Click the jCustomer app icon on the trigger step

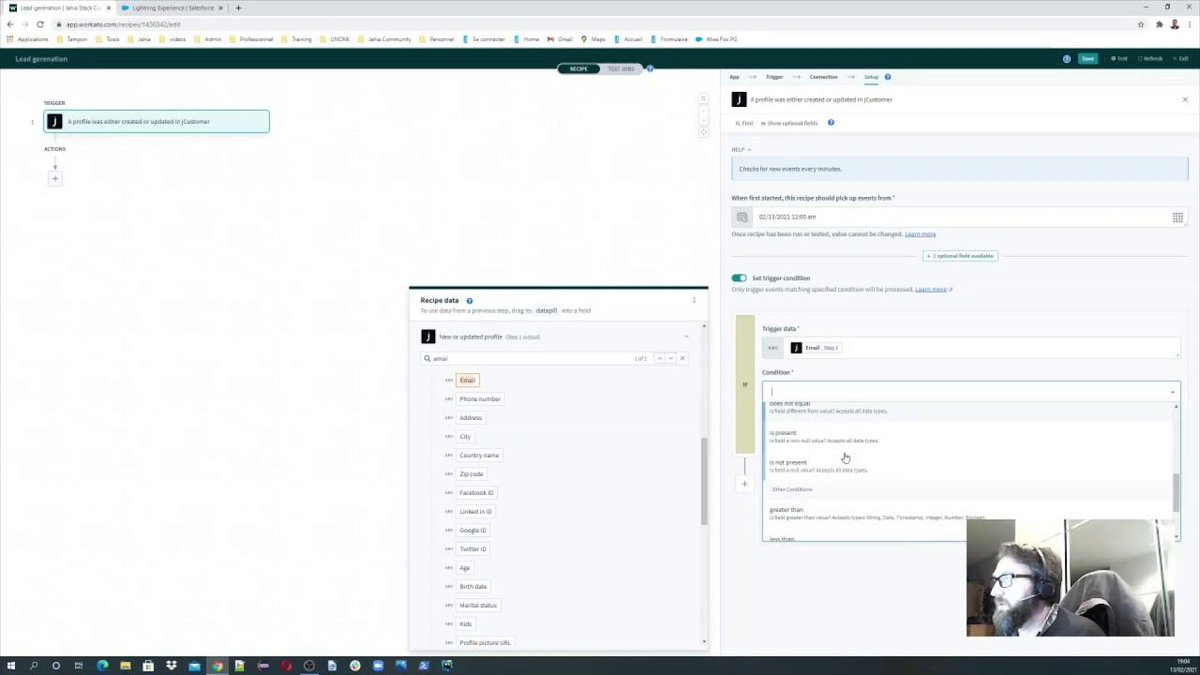54,121
